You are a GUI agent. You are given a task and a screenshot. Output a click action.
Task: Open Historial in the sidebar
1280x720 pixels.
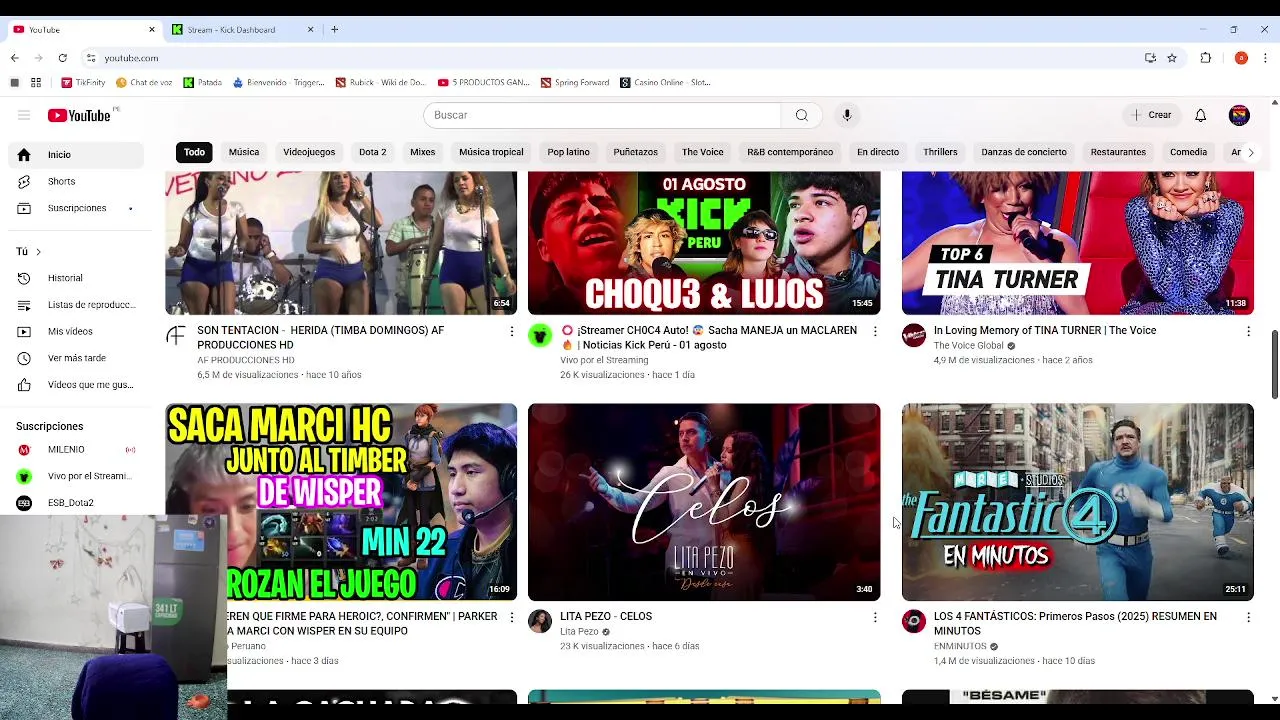[x=76, y=278]
